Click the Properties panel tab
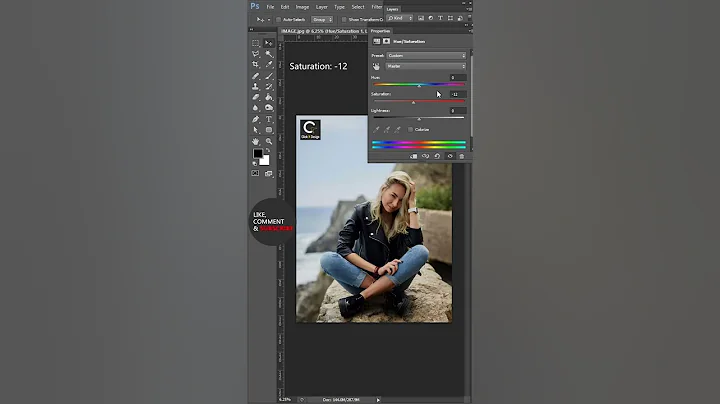This screenshot has height=404, width=720. point(380,31)
